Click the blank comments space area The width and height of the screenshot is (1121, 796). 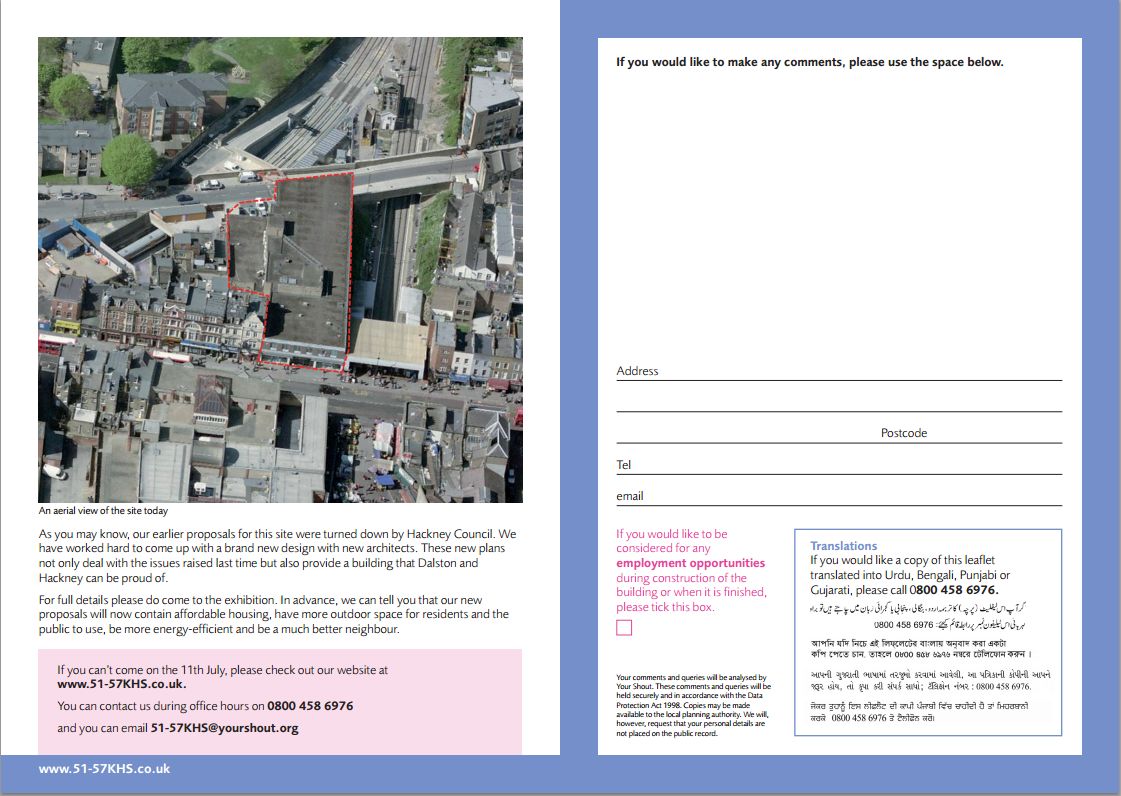point(838,210)
